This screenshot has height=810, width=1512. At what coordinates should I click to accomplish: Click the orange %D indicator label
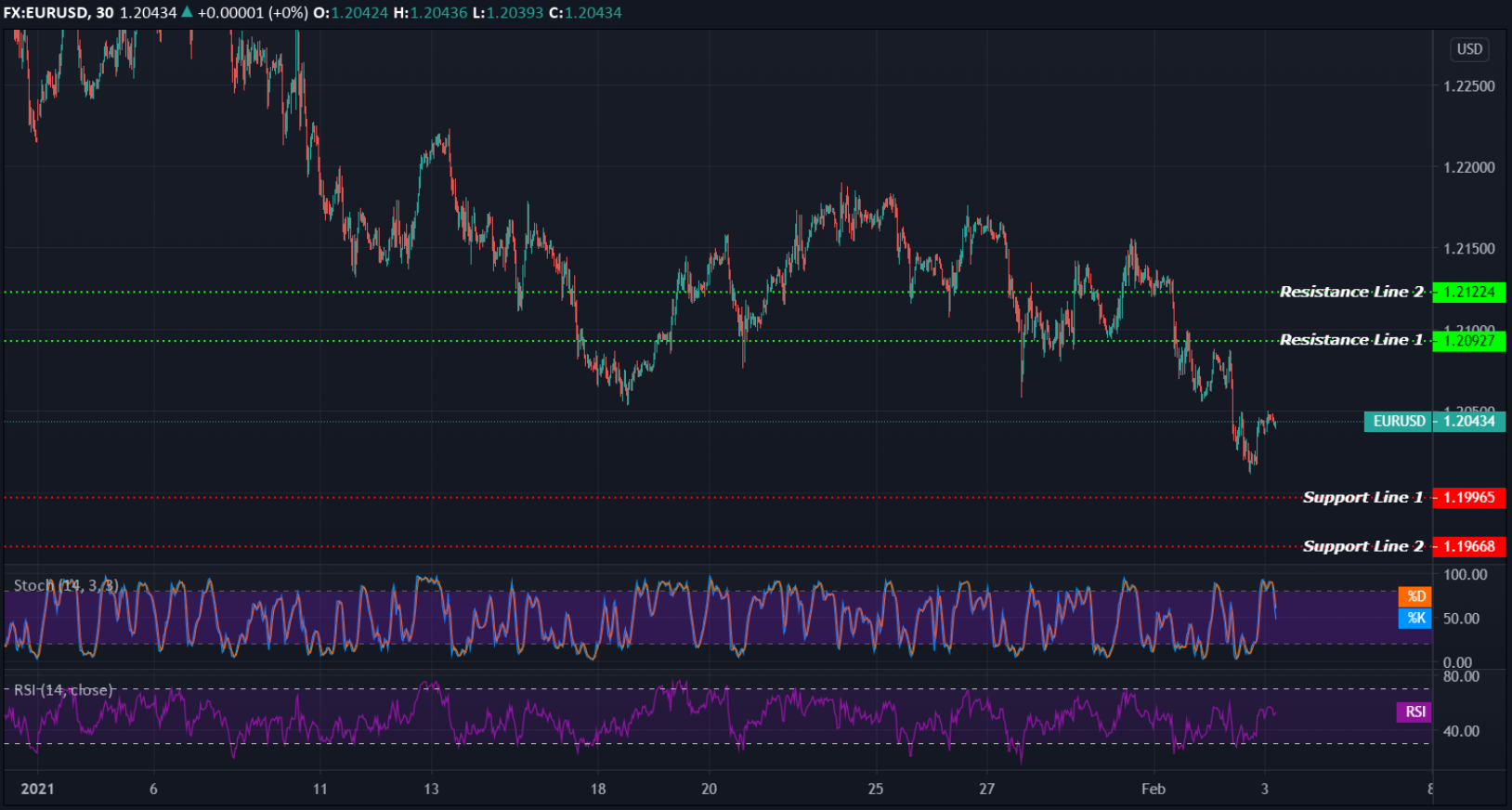pos(1415,596)
